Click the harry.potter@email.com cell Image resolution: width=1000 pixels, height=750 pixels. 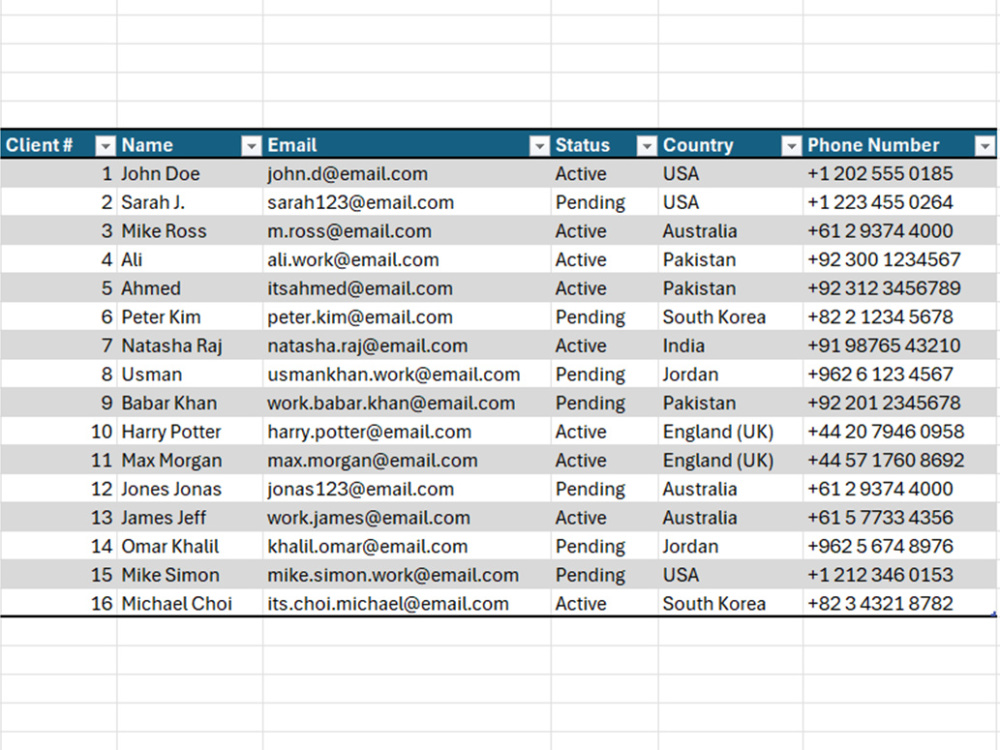tap(407, 432)
